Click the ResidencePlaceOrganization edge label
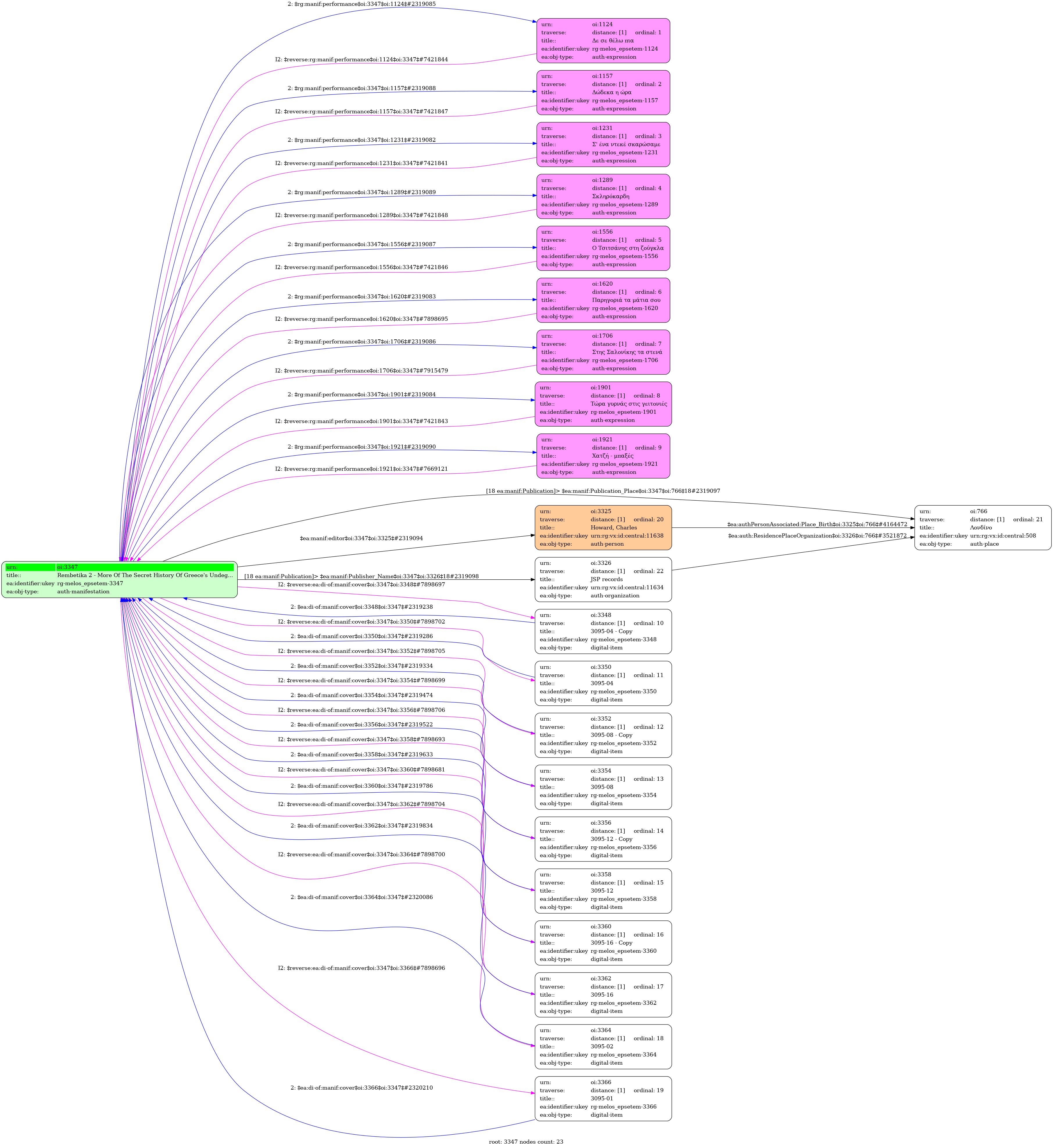Image resolution: width=1053 pixels, height=1148 pixels. coord(817,535)
